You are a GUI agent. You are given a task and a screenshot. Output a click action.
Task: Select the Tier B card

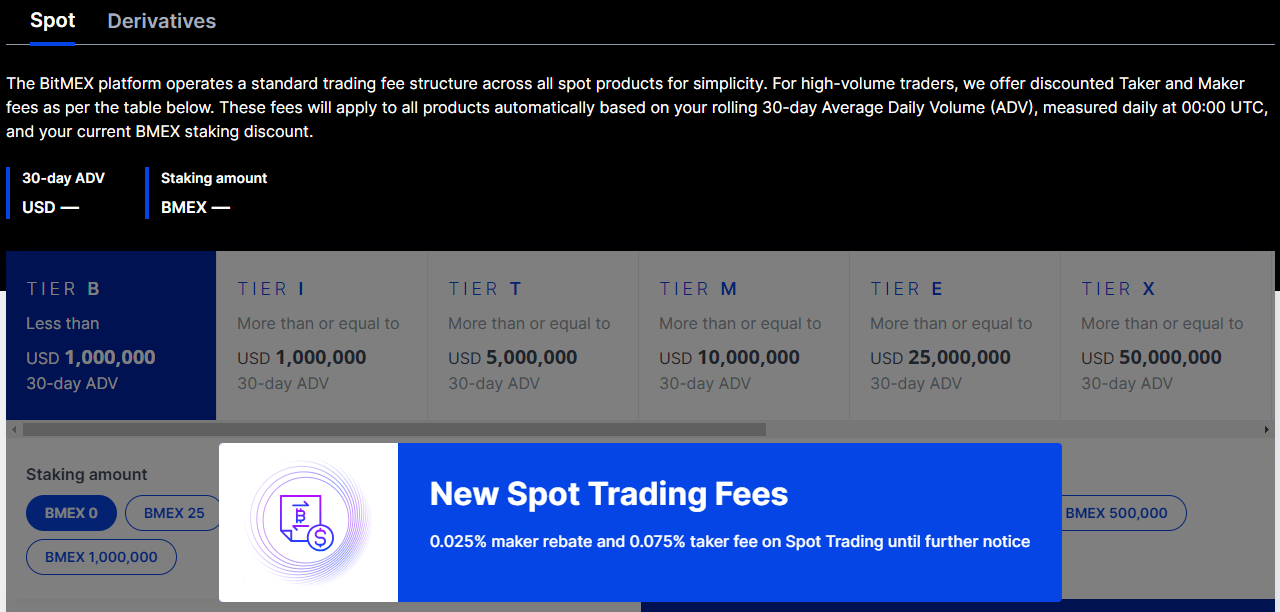pyautogui.click(x=111, y=335)
